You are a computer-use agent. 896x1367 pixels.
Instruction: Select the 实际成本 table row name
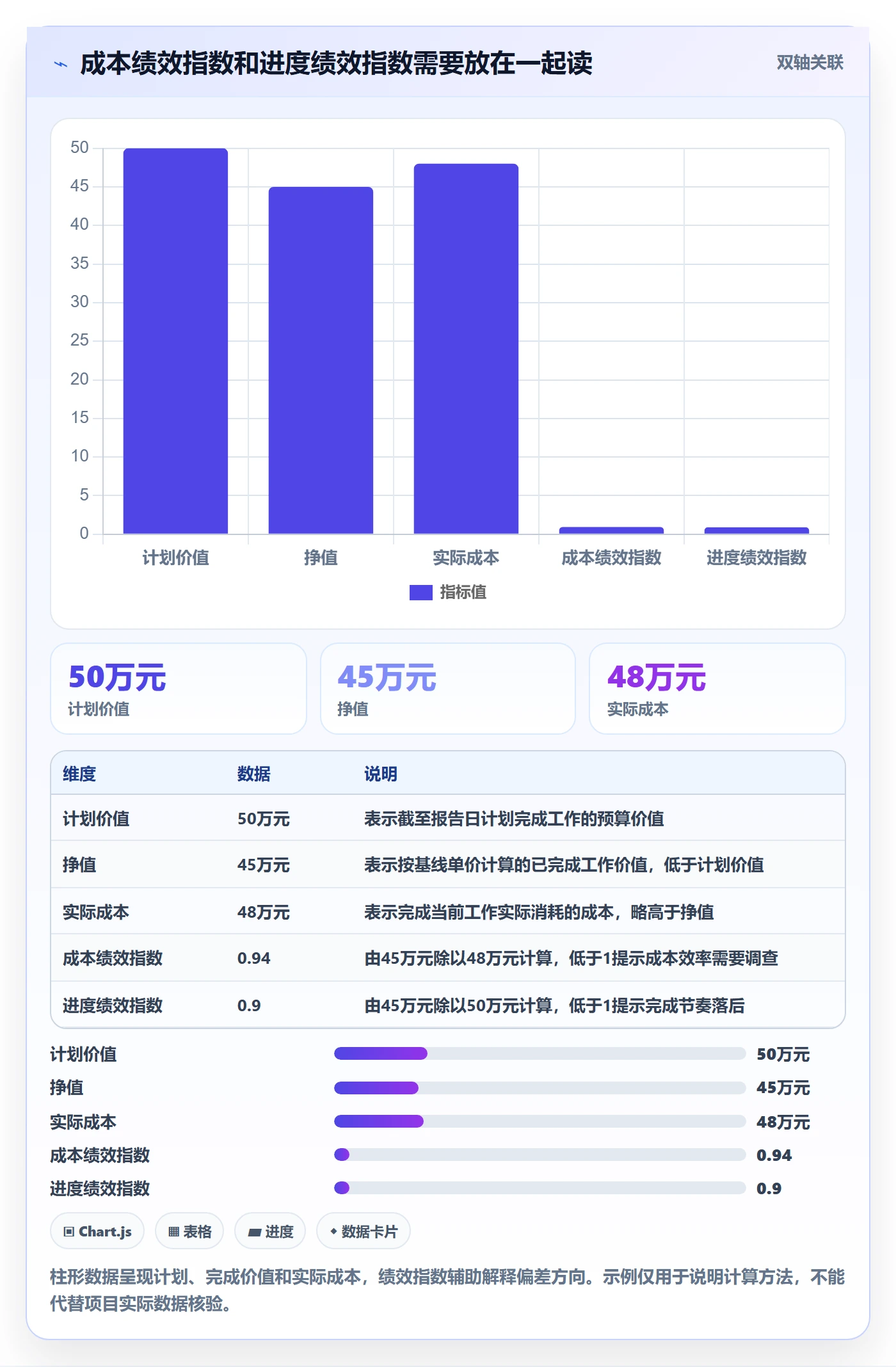96,912
